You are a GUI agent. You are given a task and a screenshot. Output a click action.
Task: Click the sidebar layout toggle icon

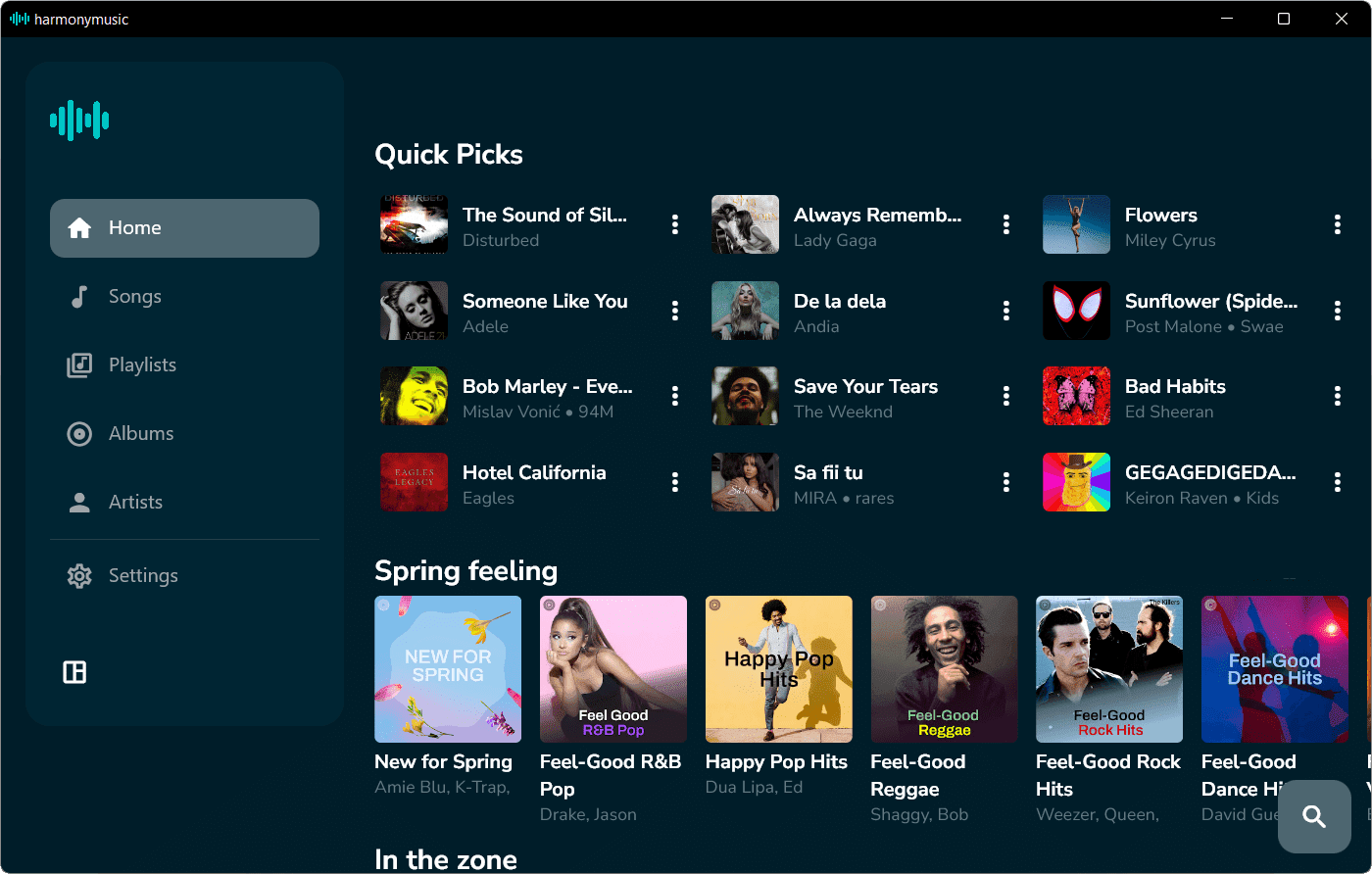[x=74, y=672]
